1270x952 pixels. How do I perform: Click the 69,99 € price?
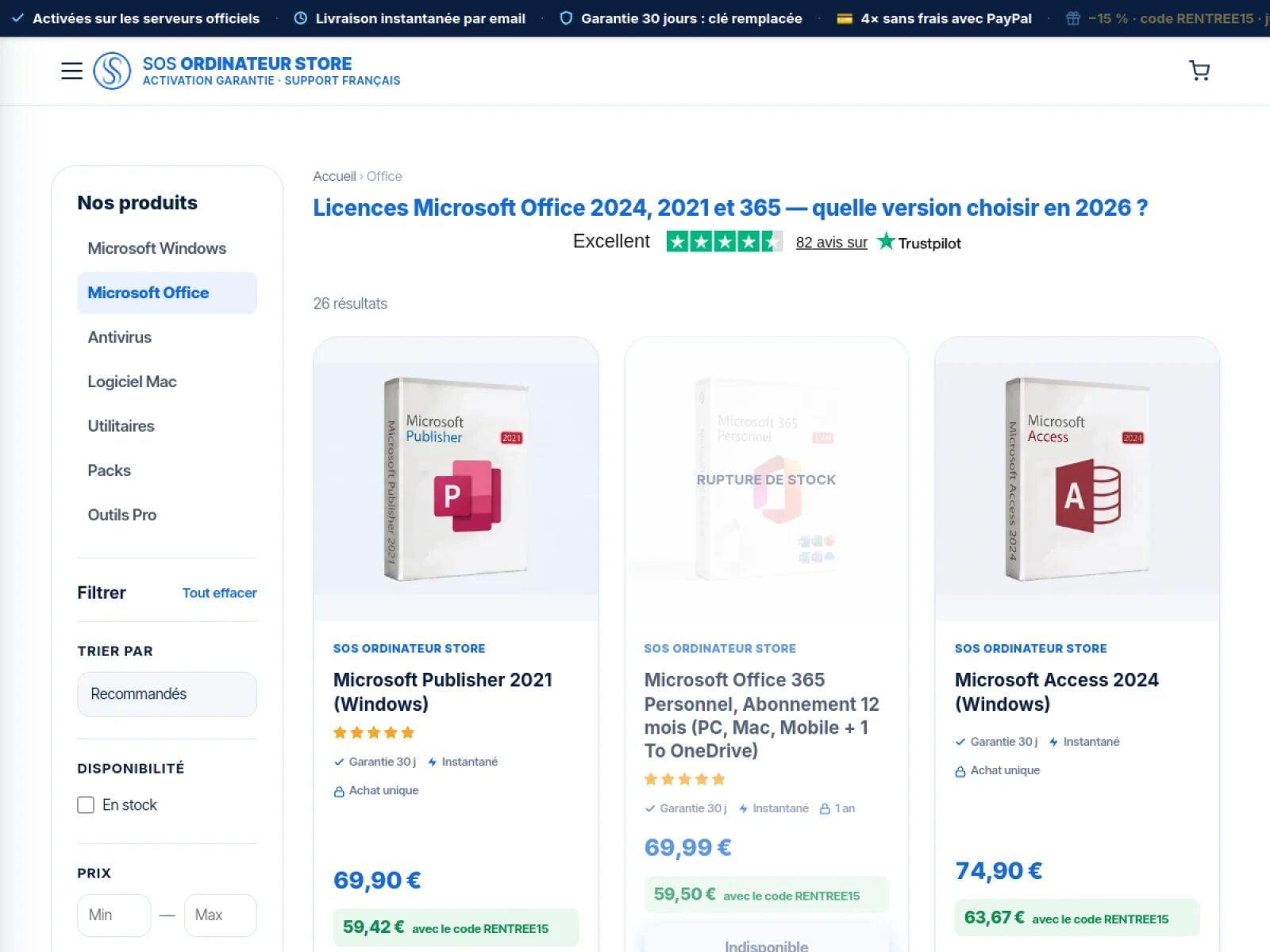click(687, 847)
